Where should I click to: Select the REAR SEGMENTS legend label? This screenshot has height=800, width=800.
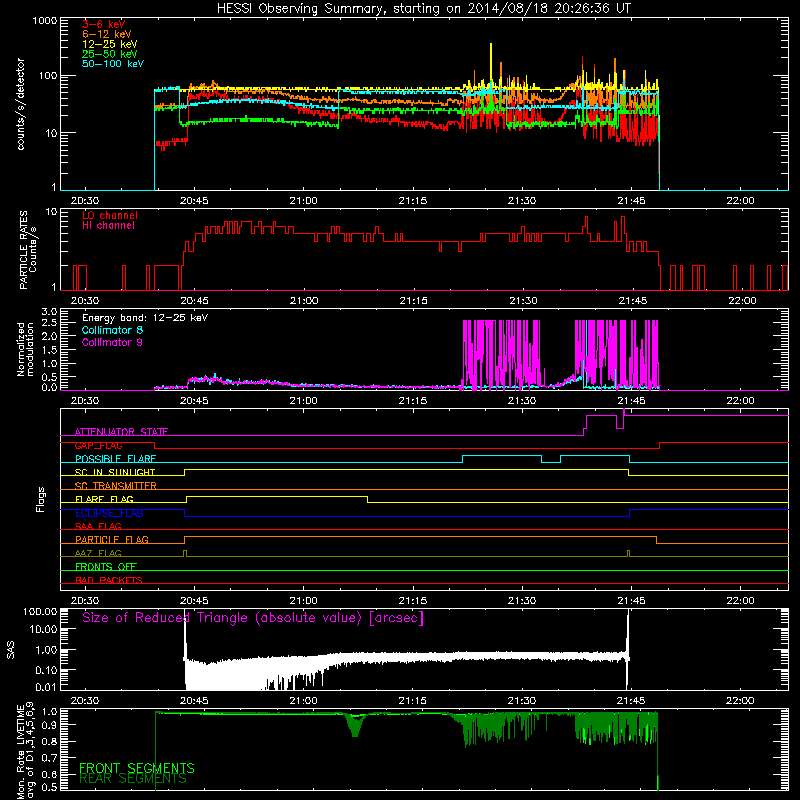(x=133, y=779)
